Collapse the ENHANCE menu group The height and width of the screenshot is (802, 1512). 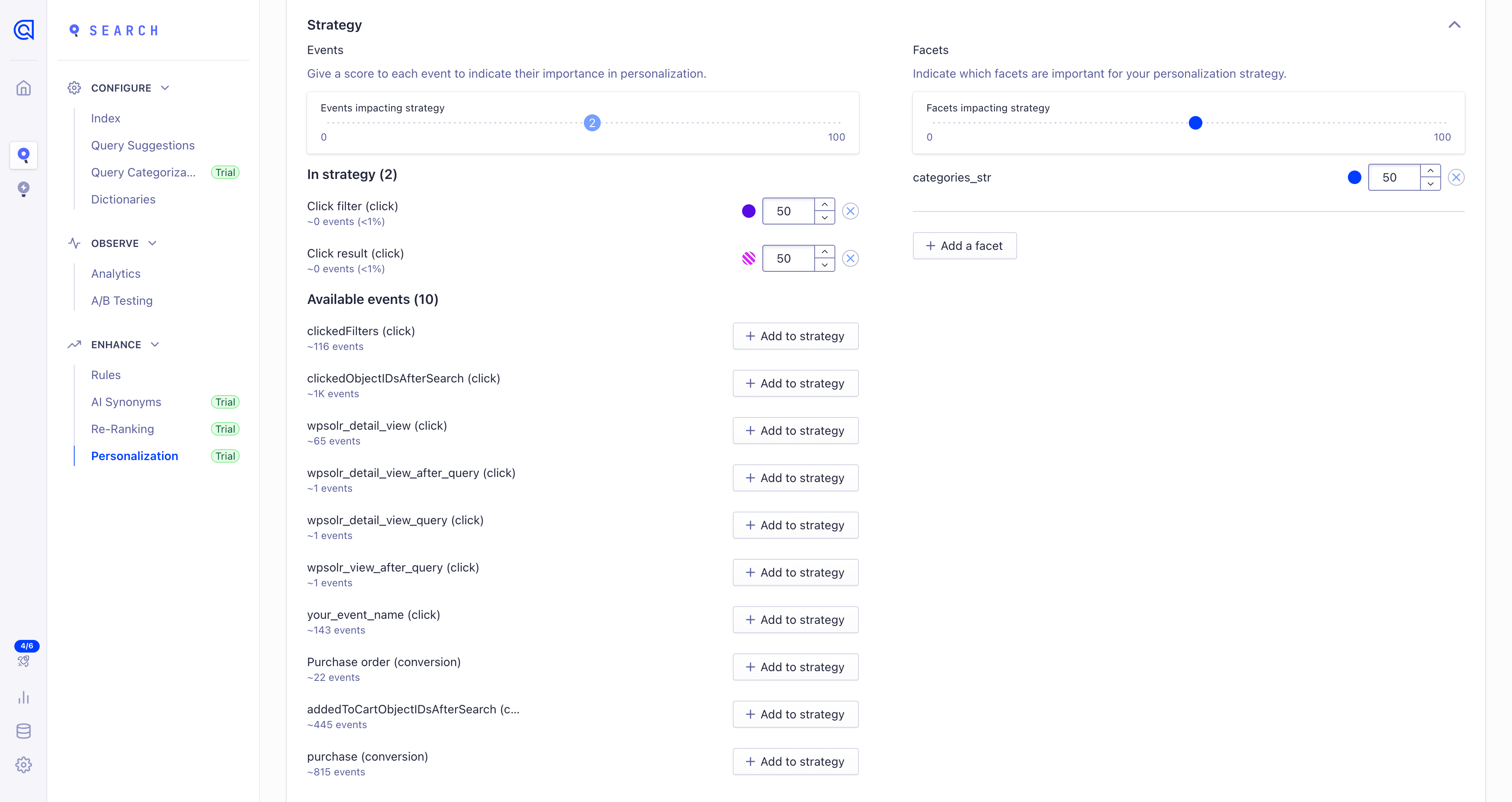[154, 344]
